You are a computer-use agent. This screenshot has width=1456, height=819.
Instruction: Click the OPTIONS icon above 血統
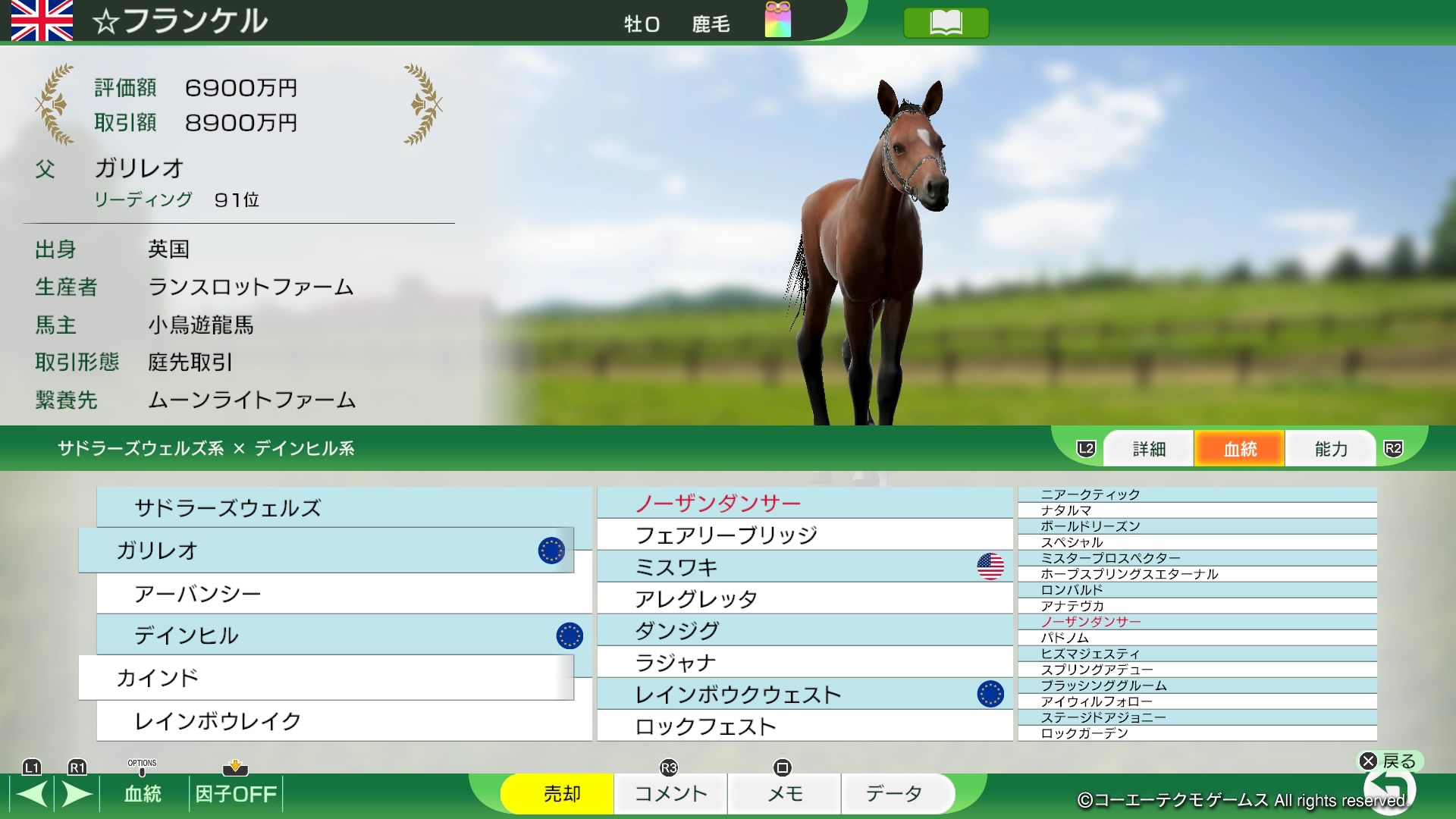tap(142, 767)
